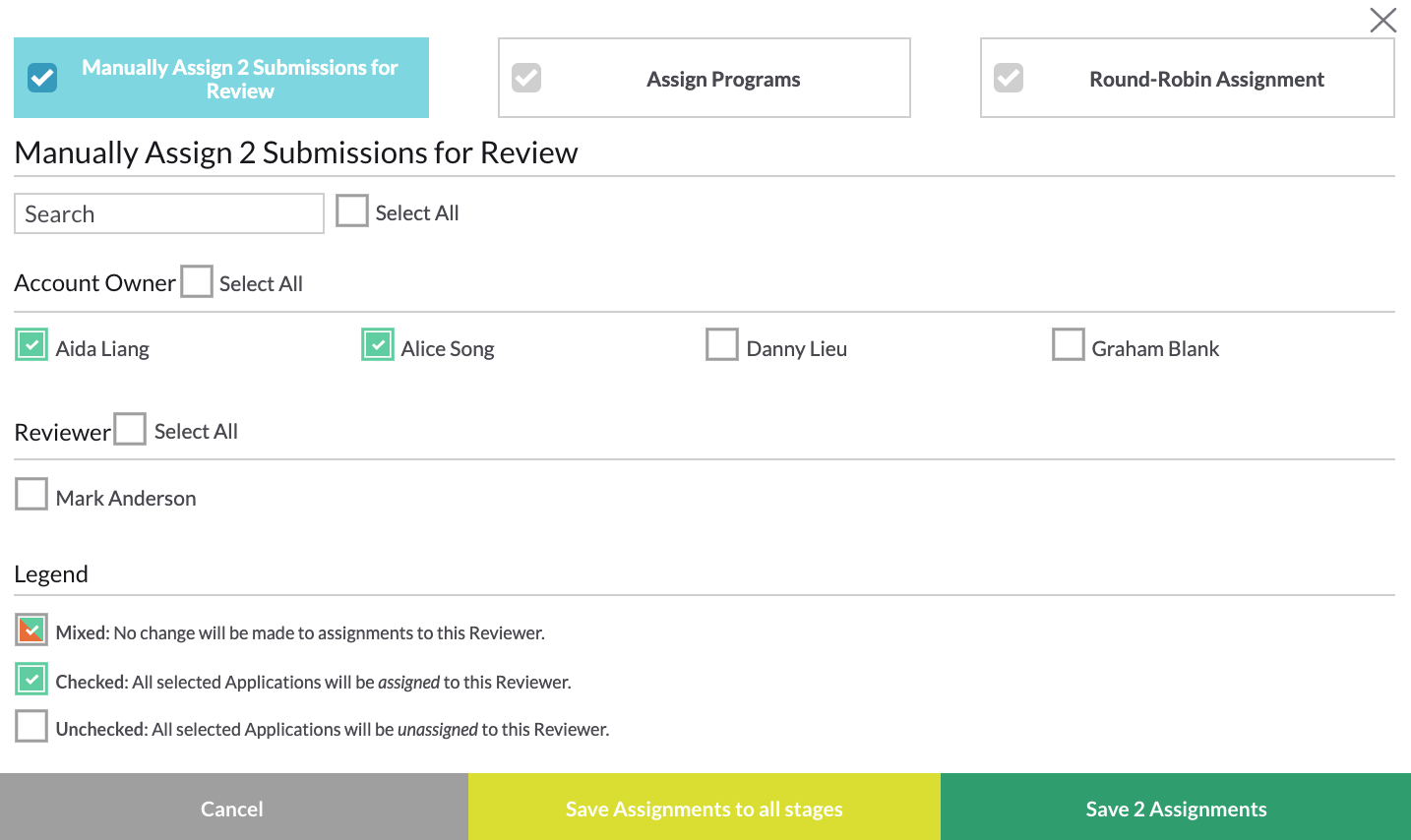Click the checkbox icon on Assign Programs tab
The image size is (1411, 840).
tap(526, 78)
